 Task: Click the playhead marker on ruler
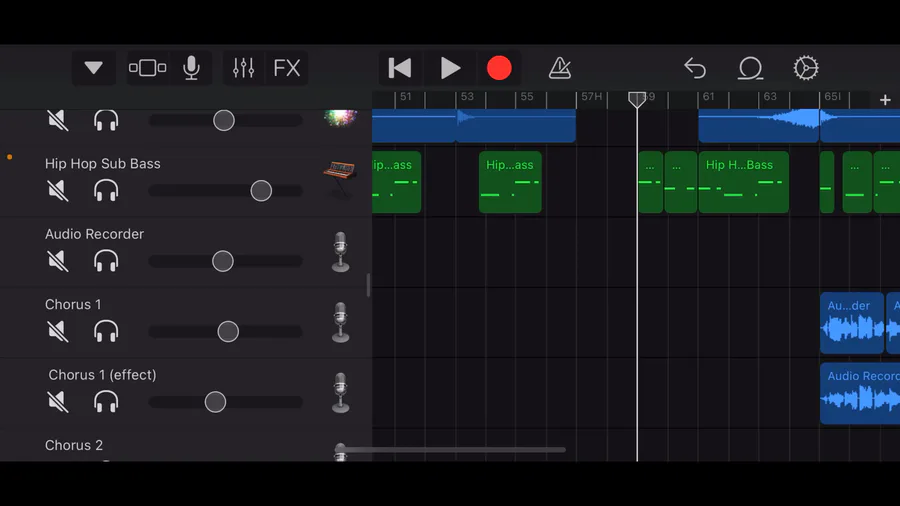[637, 99]
